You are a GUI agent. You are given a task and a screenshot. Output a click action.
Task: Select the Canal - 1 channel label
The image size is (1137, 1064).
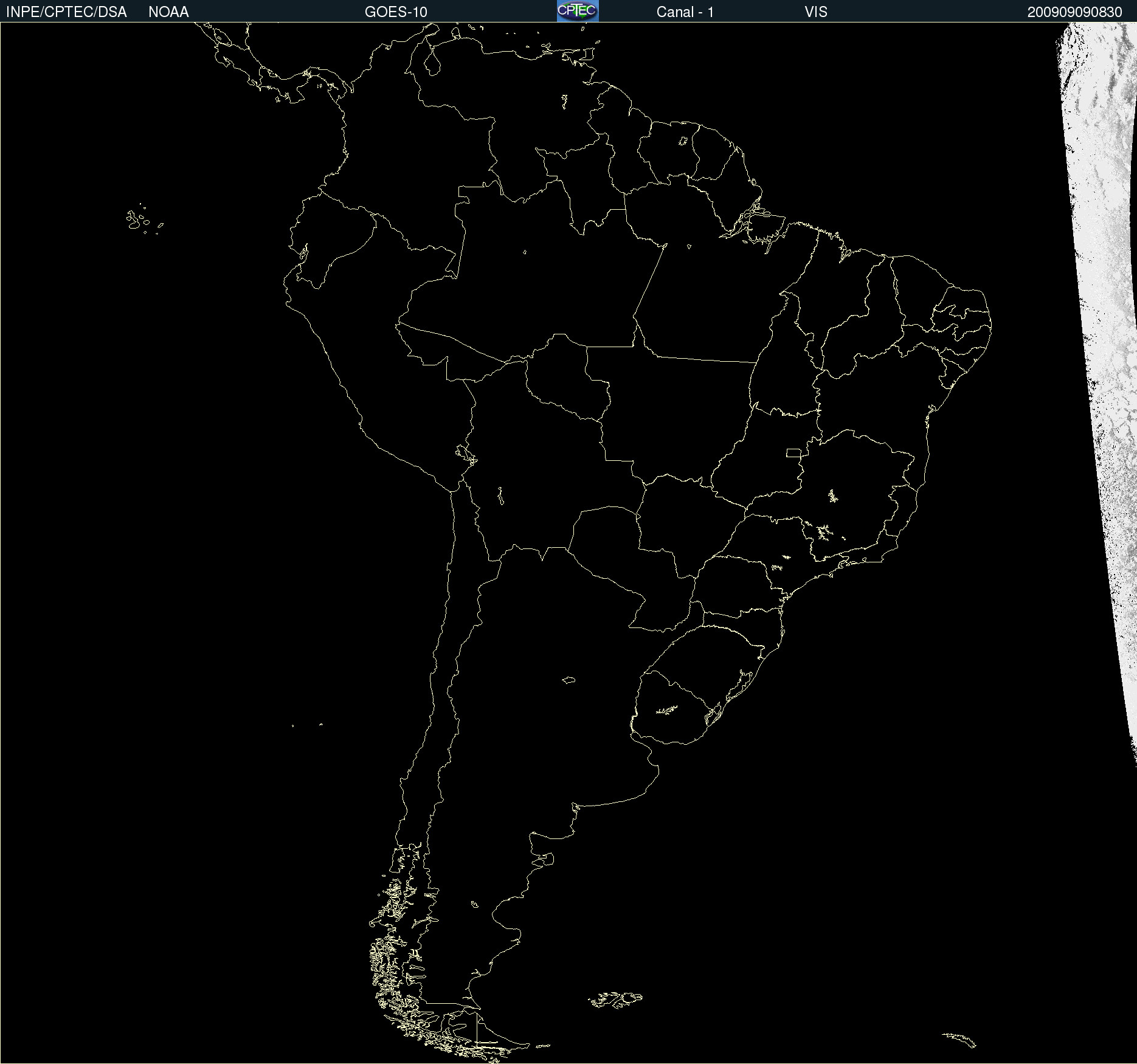(x=685, y=12)
